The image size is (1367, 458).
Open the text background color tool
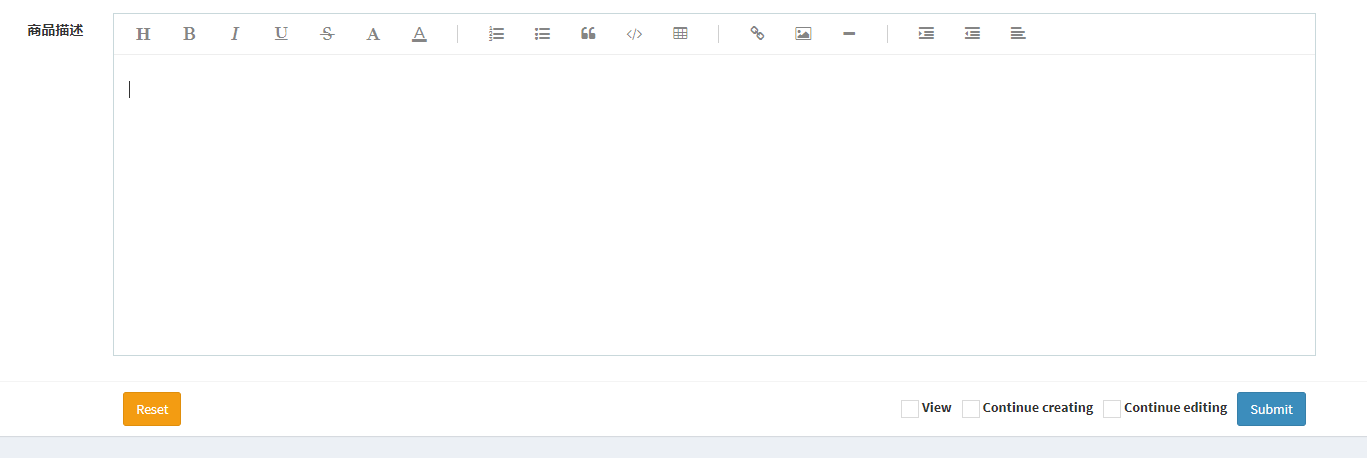click(419, 34)
